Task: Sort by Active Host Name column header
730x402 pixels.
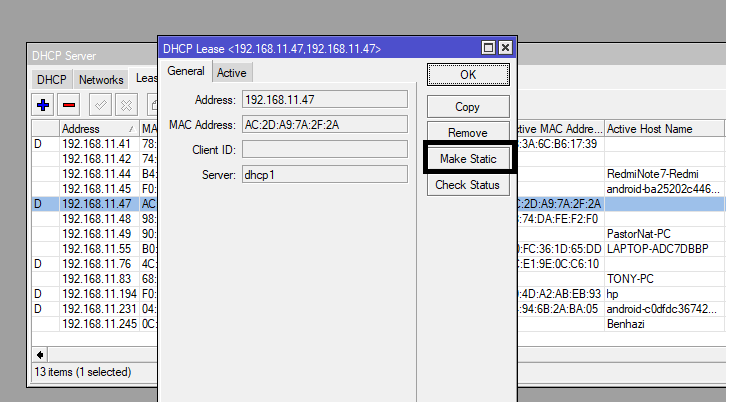Action: [x=664, y=129]
